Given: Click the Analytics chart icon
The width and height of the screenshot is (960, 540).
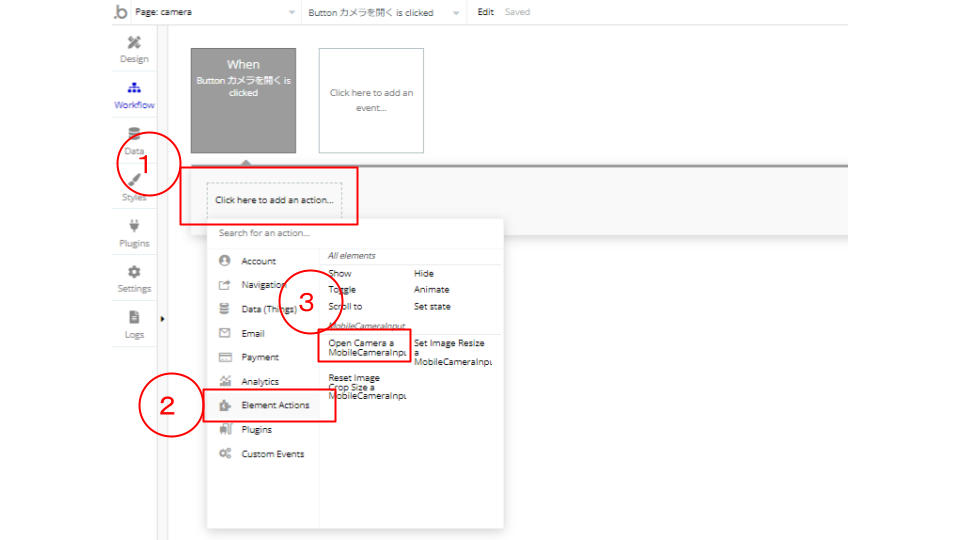Looking at the screenshot, I should 225,381.
